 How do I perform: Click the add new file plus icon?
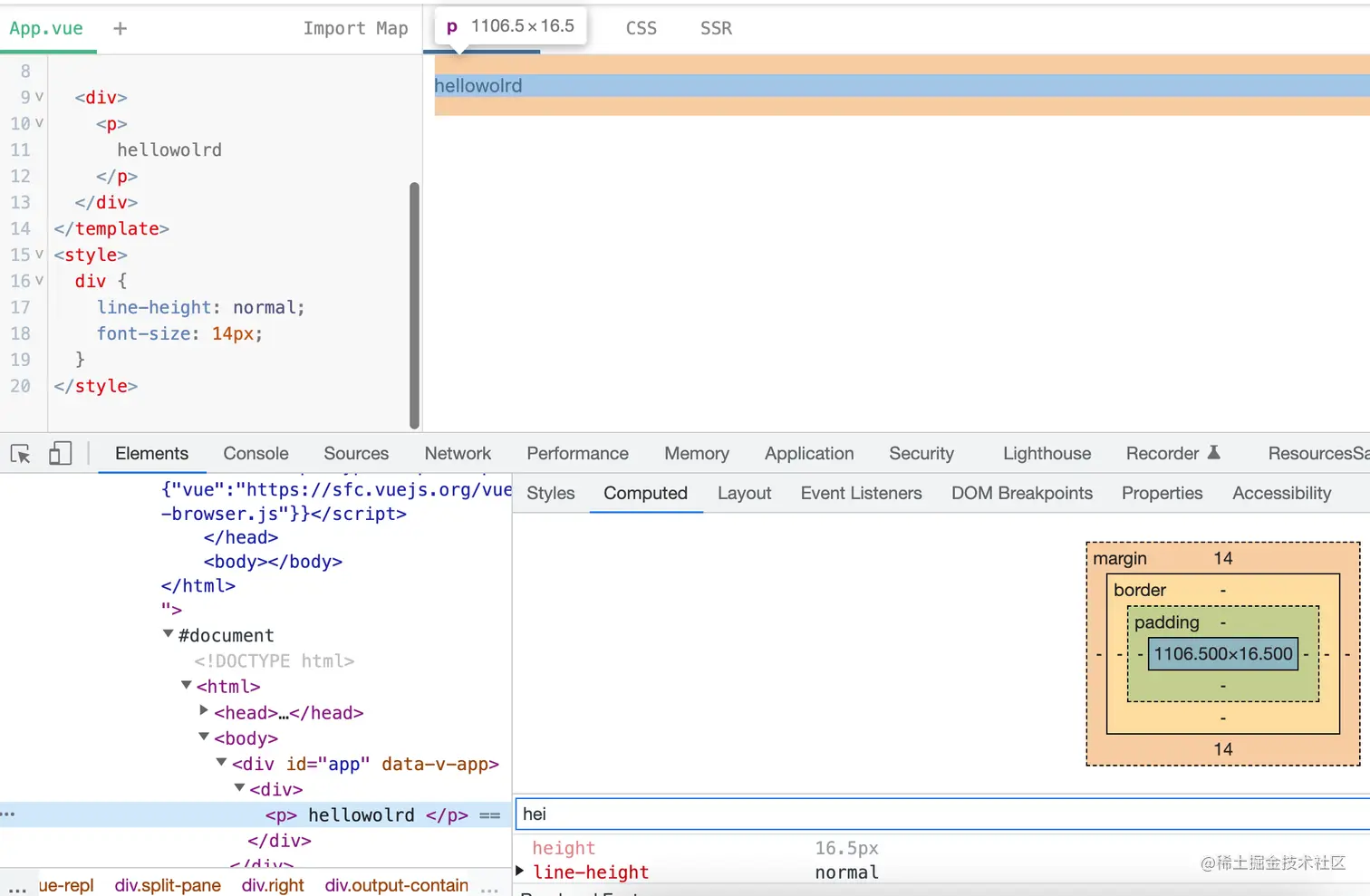[120, 29]
